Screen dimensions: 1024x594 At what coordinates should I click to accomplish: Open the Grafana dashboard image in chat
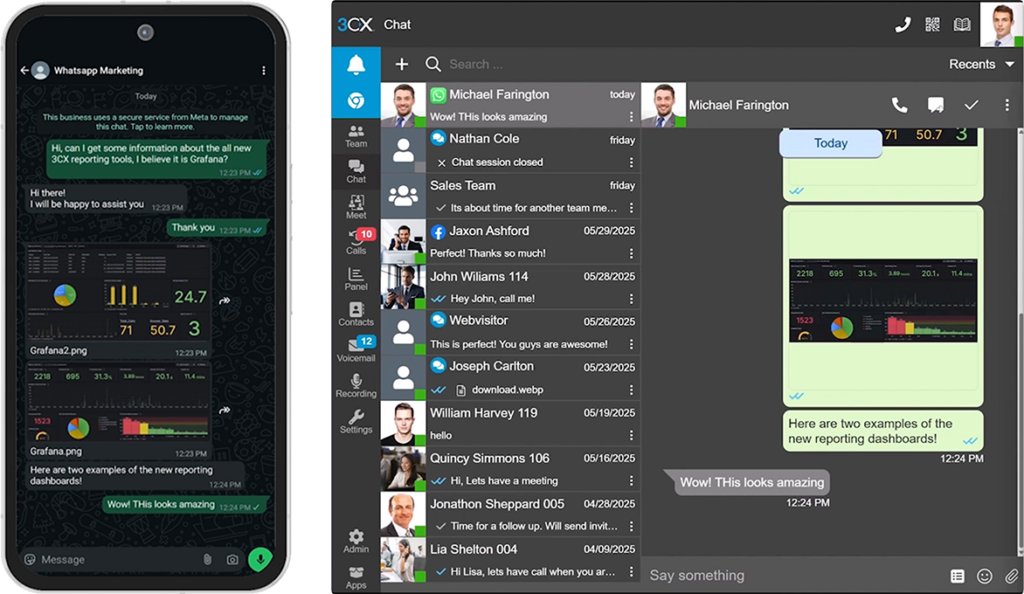[883, 300]
